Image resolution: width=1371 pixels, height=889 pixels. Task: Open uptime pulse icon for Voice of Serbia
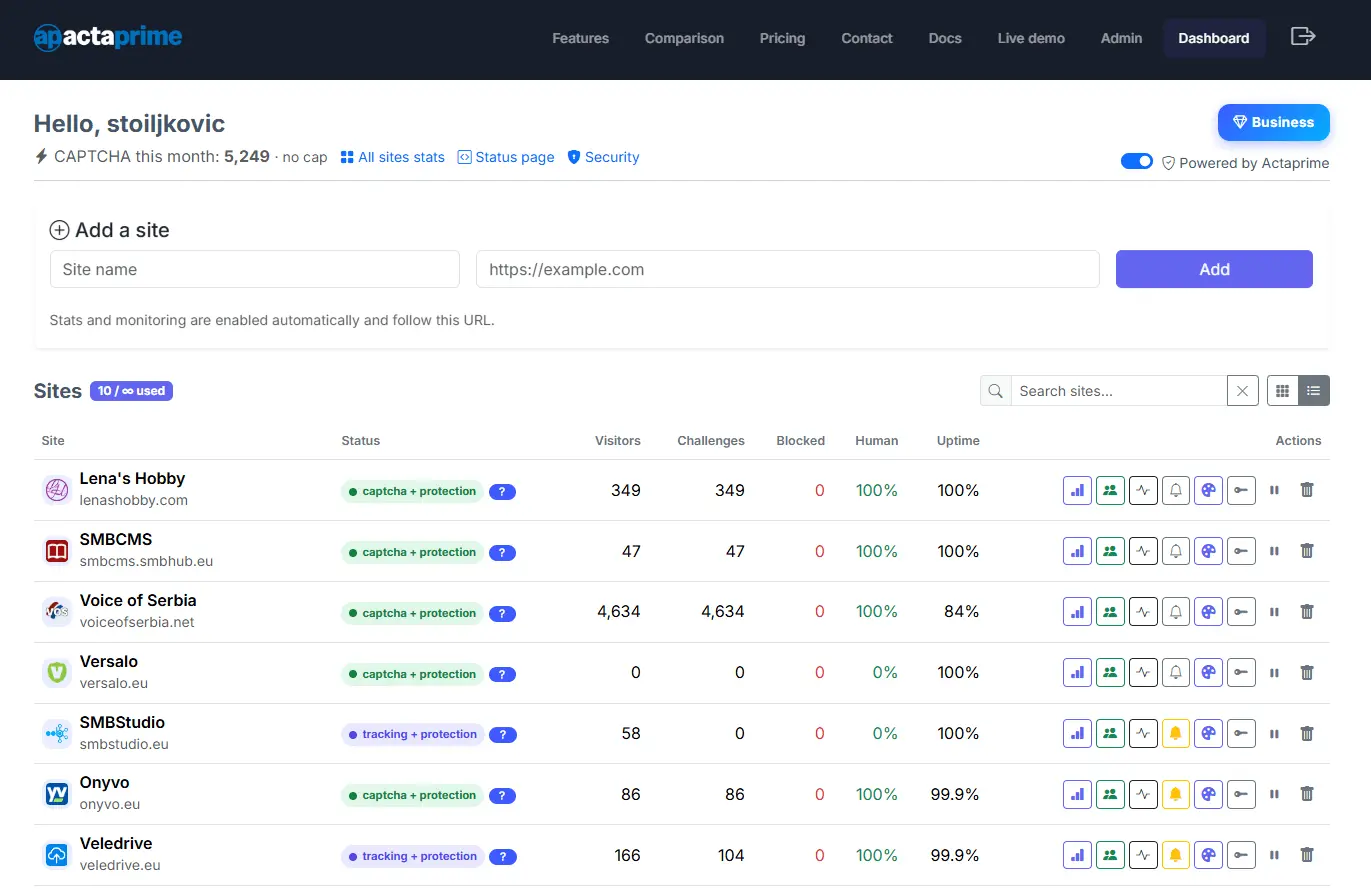1142,612
